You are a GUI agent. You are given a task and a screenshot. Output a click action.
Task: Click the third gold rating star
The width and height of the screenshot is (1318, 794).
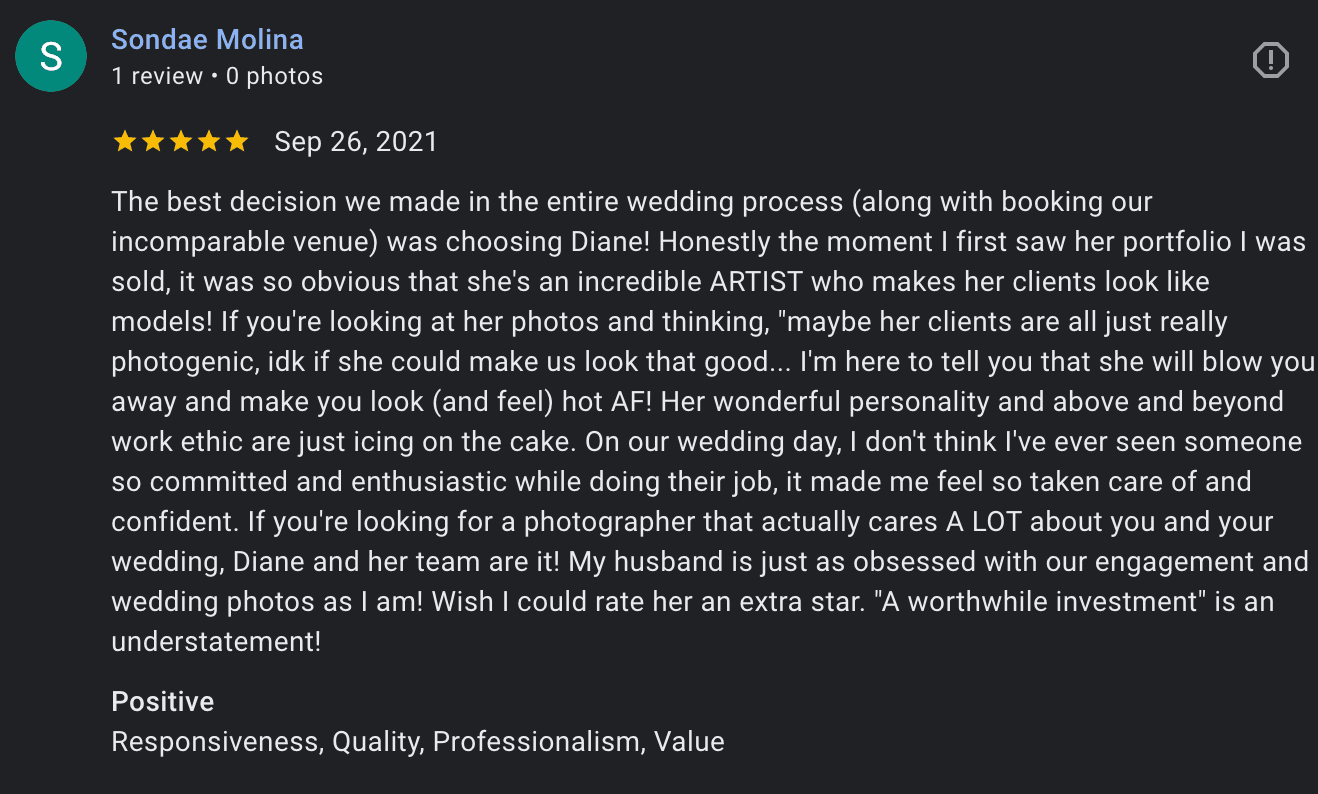pos(181,142)
